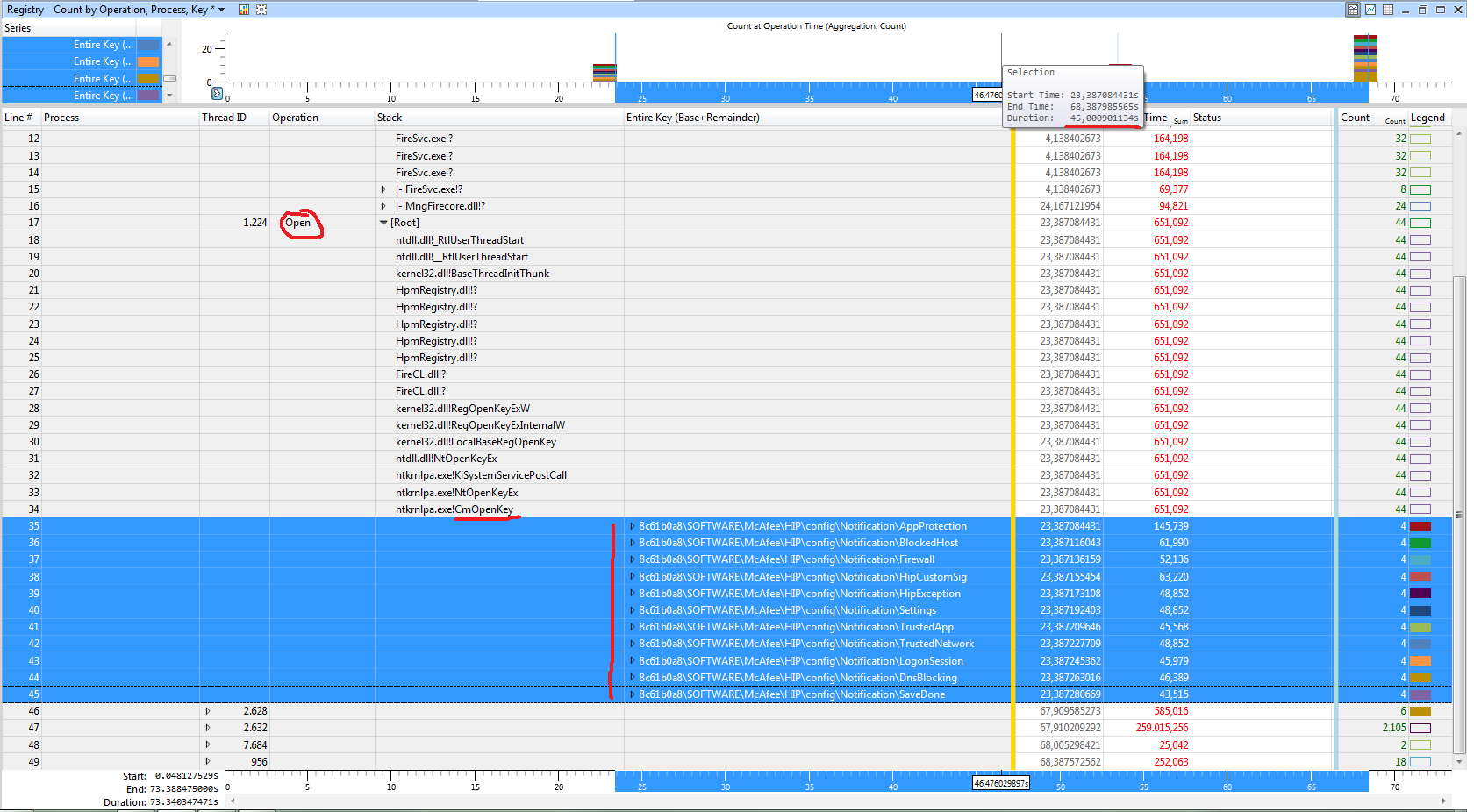
Task: Click the Count column header
Action: coord(1372,118)
